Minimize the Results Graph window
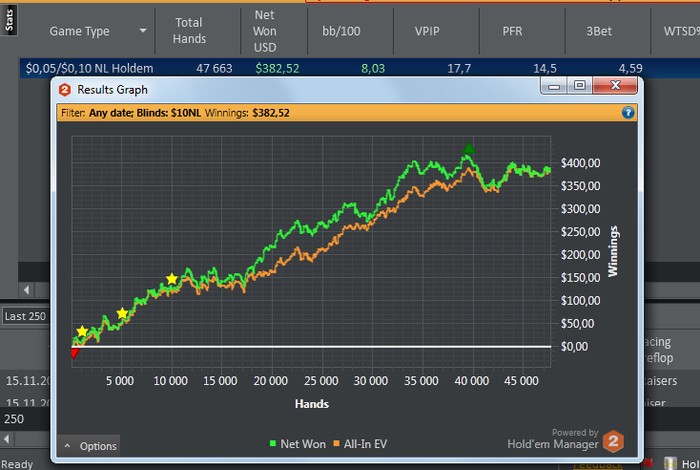Image resolution: width=700 pixels, height=470 pixels. point(554,85)
